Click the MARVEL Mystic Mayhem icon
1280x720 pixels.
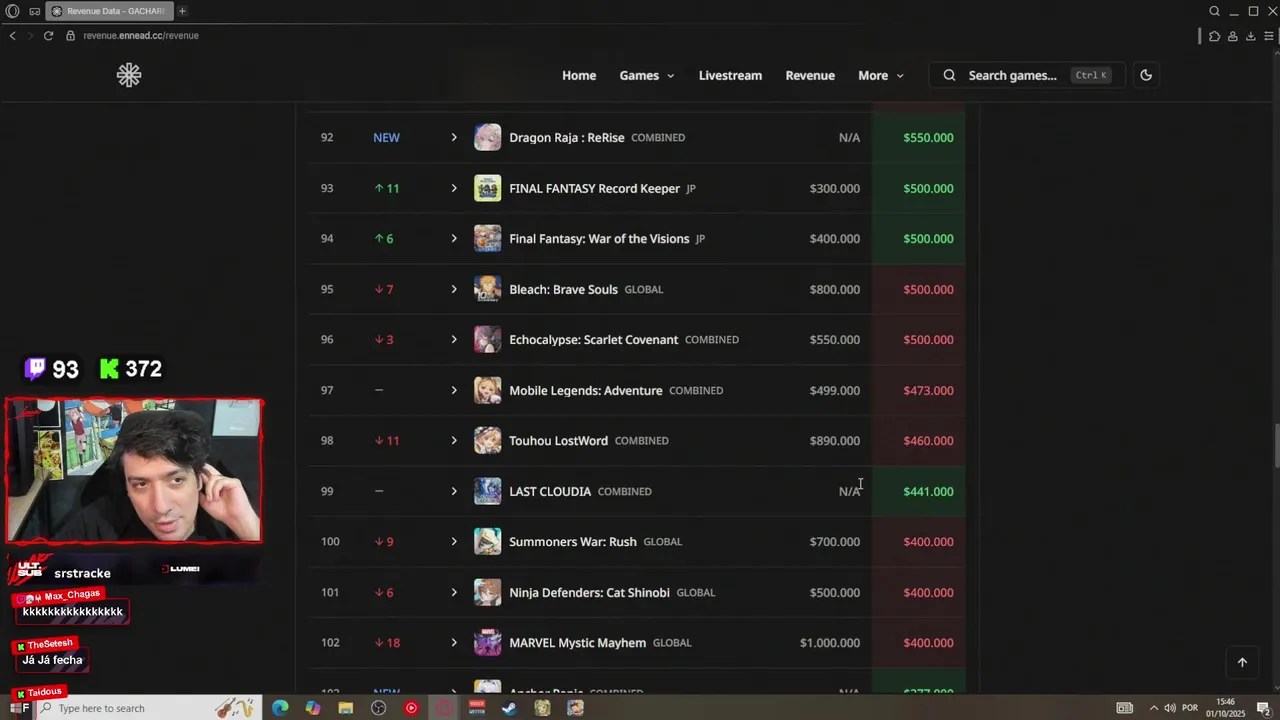pos(487,642)
